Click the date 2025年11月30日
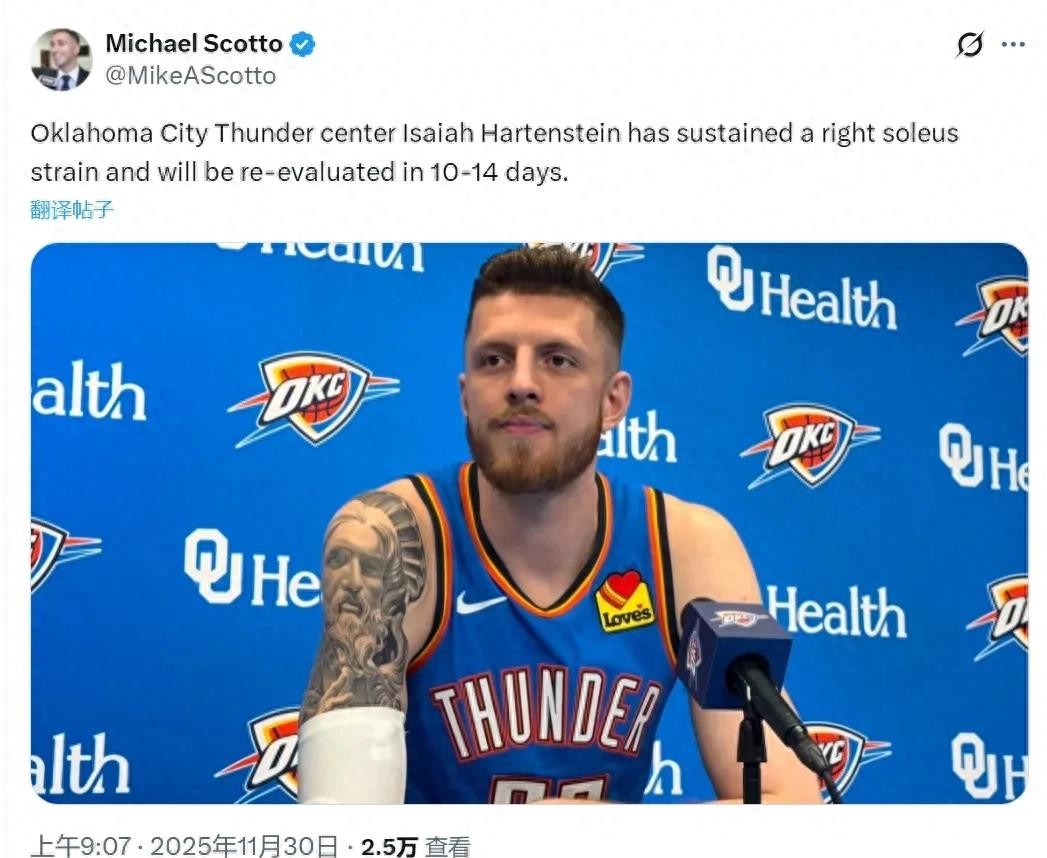This screenshot has width=1047, height=858. pyautogui.click(x=244, y=846)
